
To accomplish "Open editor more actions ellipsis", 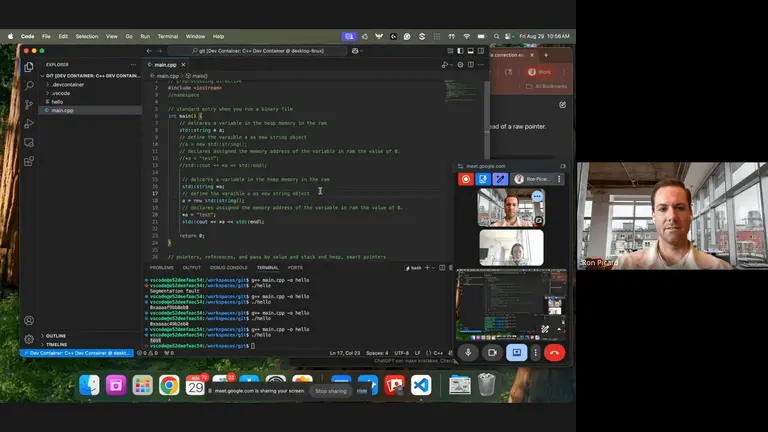I will 481,65.
